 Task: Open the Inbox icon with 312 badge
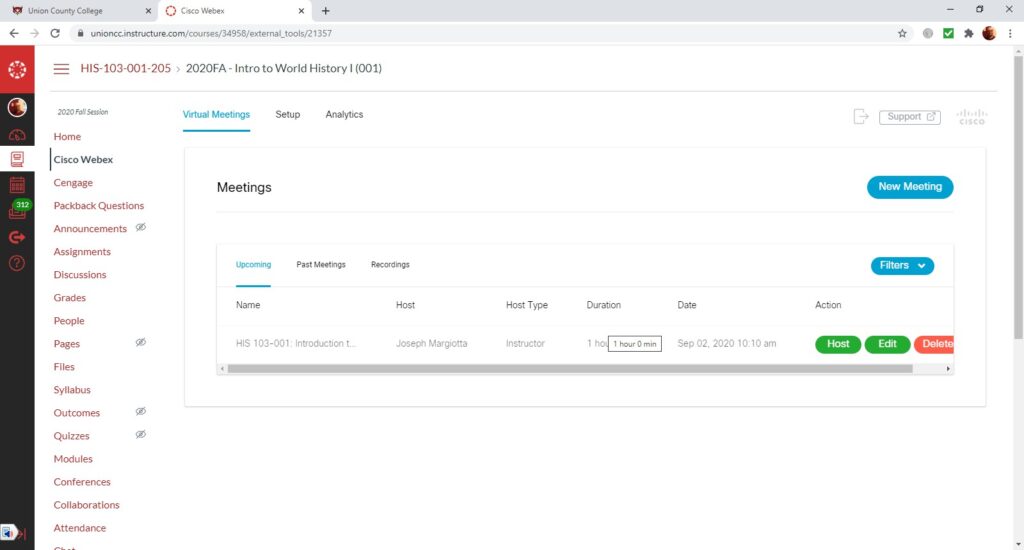pos(17,211)
